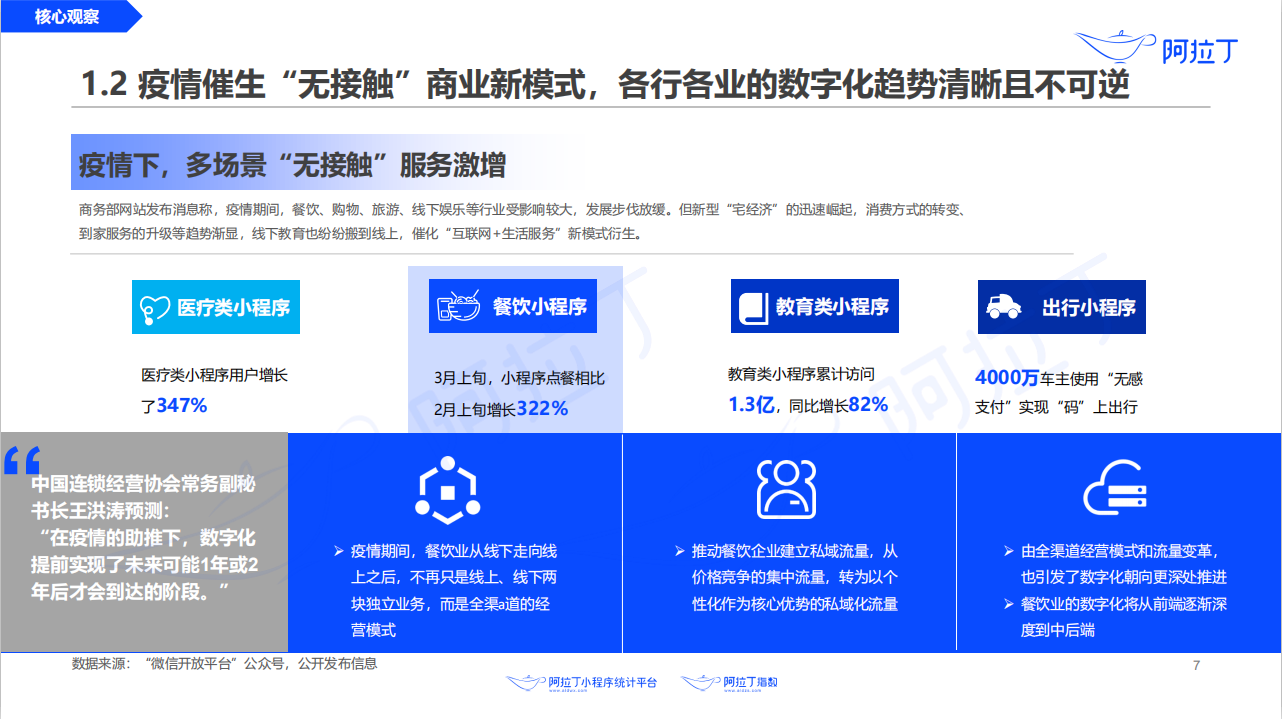Click the Aladdin lamp logo top right
1282x719 pixels.
[x=1157, y=47]
